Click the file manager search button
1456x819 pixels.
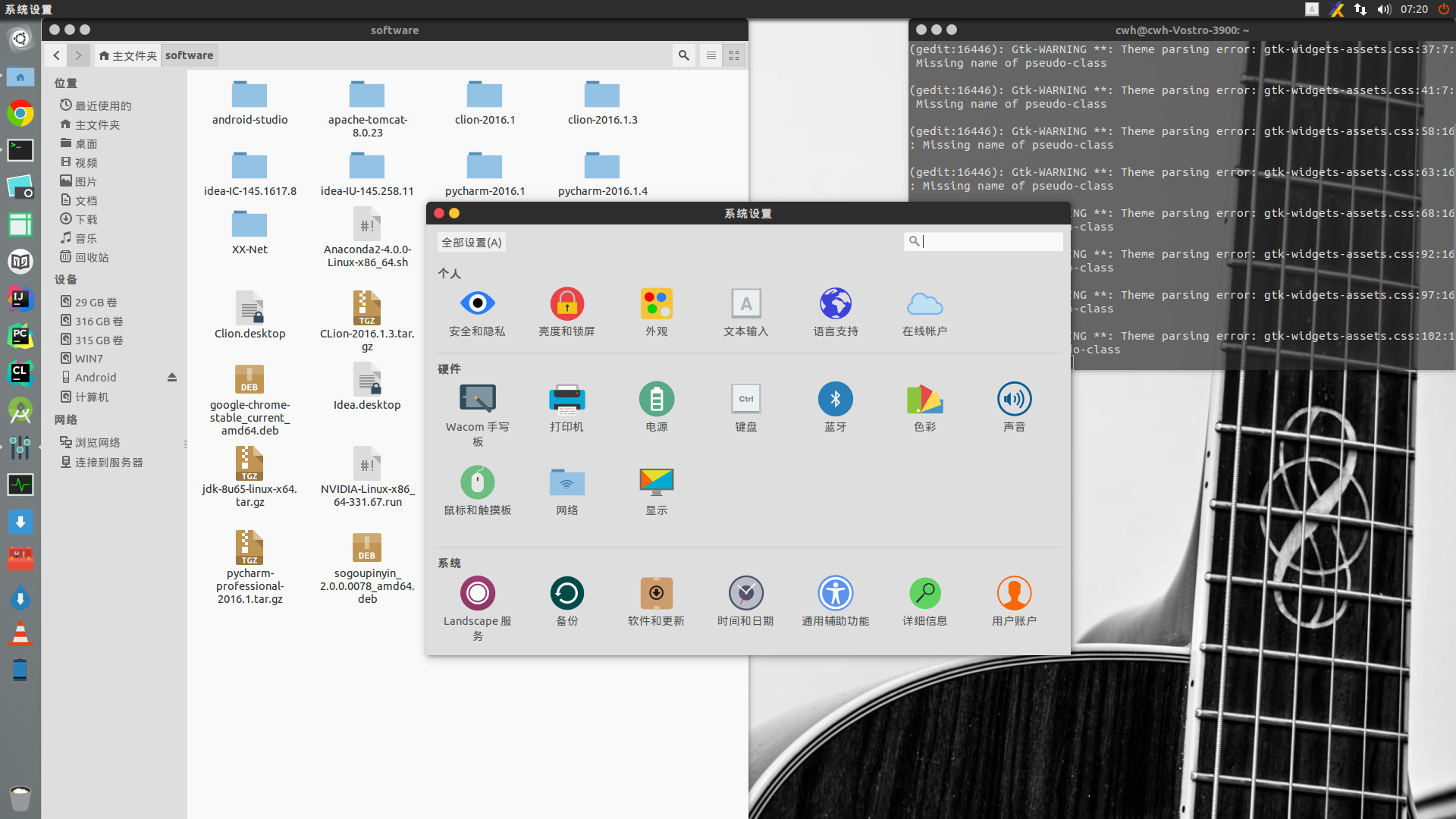click(684, 55)
